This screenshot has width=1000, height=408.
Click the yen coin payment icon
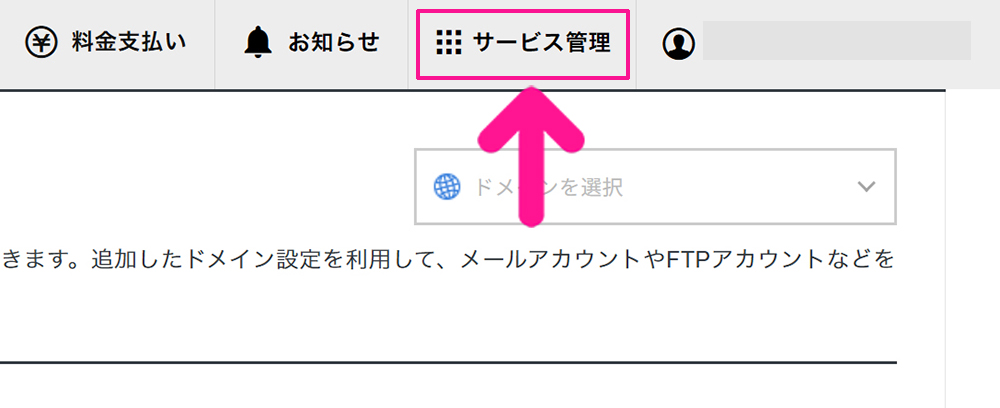coord(41,43)
